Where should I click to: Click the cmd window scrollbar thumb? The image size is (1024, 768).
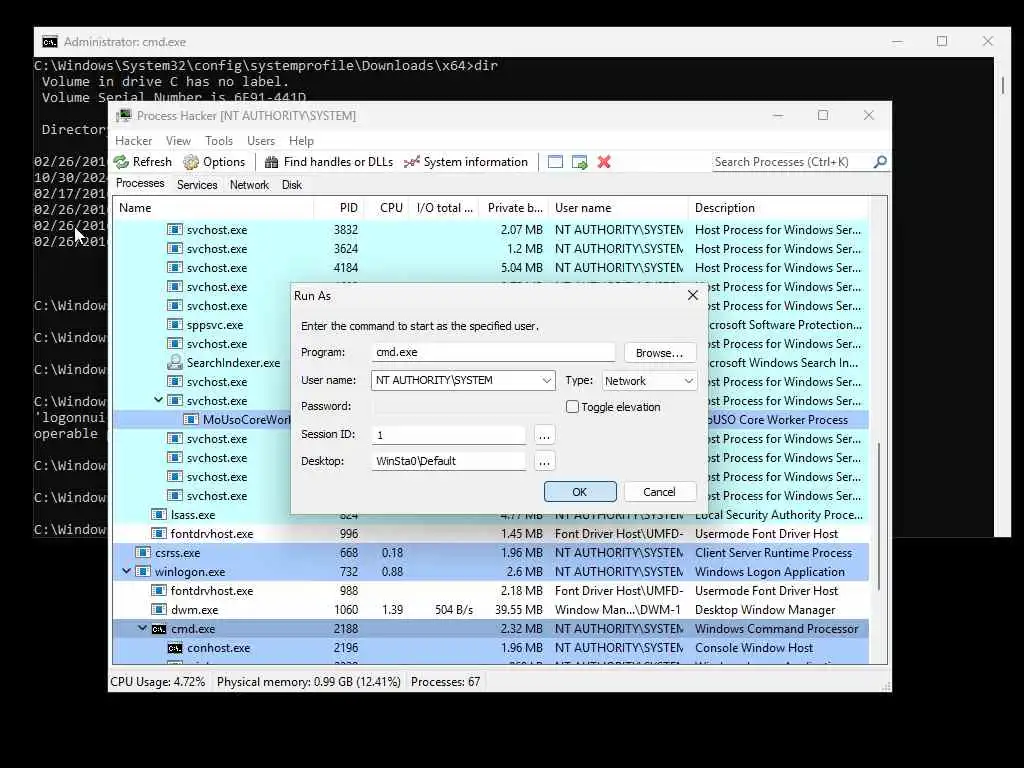pyautogui.click(x=1002, y=85)
